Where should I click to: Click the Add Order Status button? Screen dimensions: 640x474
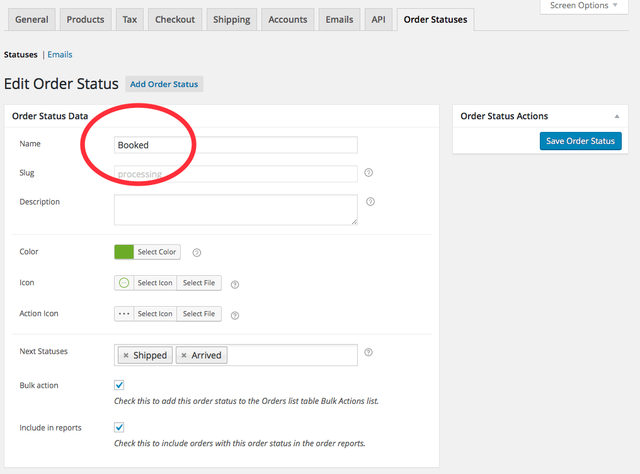click(x=164, y=84)
